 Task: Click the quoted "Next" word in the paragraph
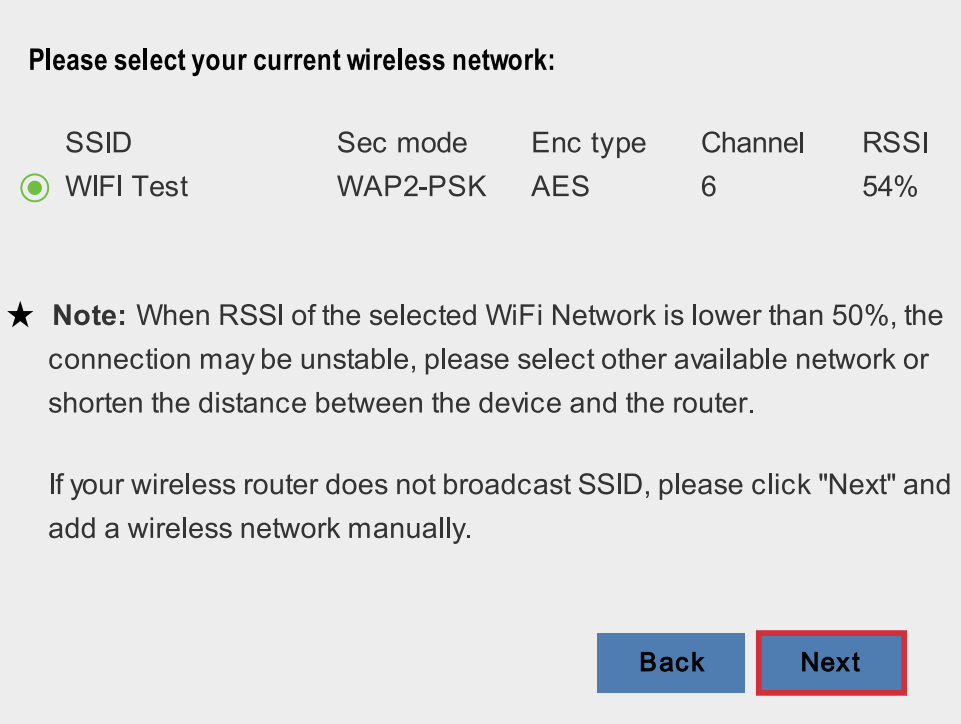[x=857, y=484]
